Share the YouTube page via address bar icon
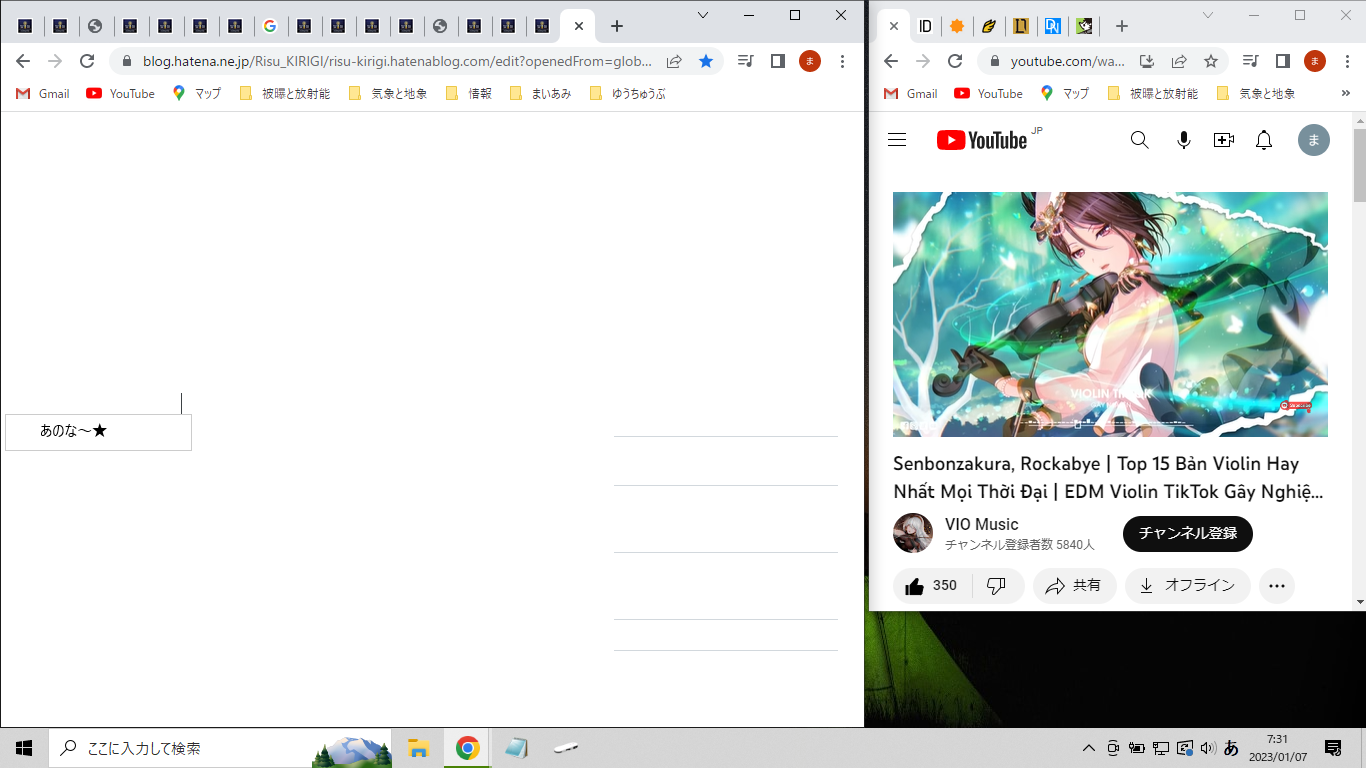1366x768 pixels. (1179, 61)
